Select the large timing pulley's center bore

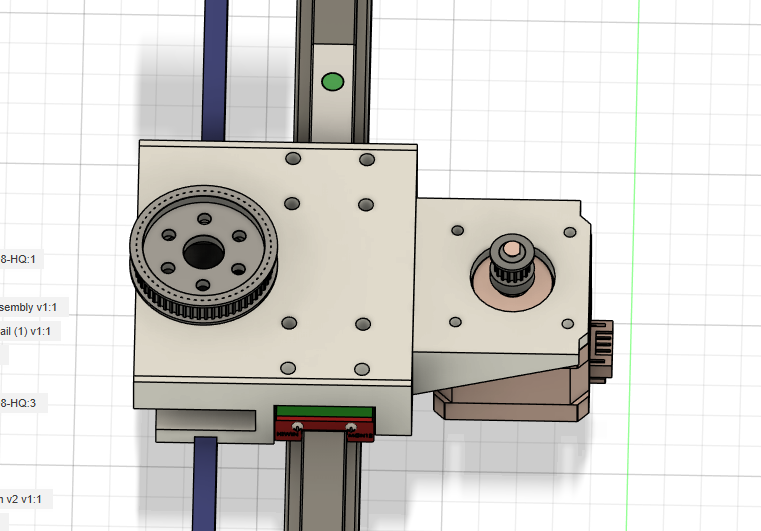coord(203,251)
